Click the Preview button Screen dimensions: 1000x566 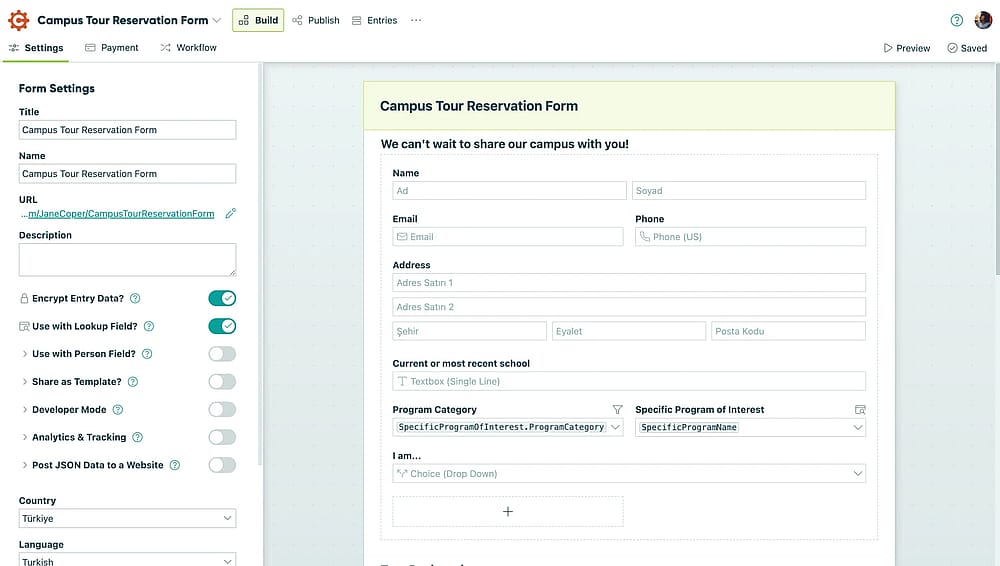[x=906, y=48]
